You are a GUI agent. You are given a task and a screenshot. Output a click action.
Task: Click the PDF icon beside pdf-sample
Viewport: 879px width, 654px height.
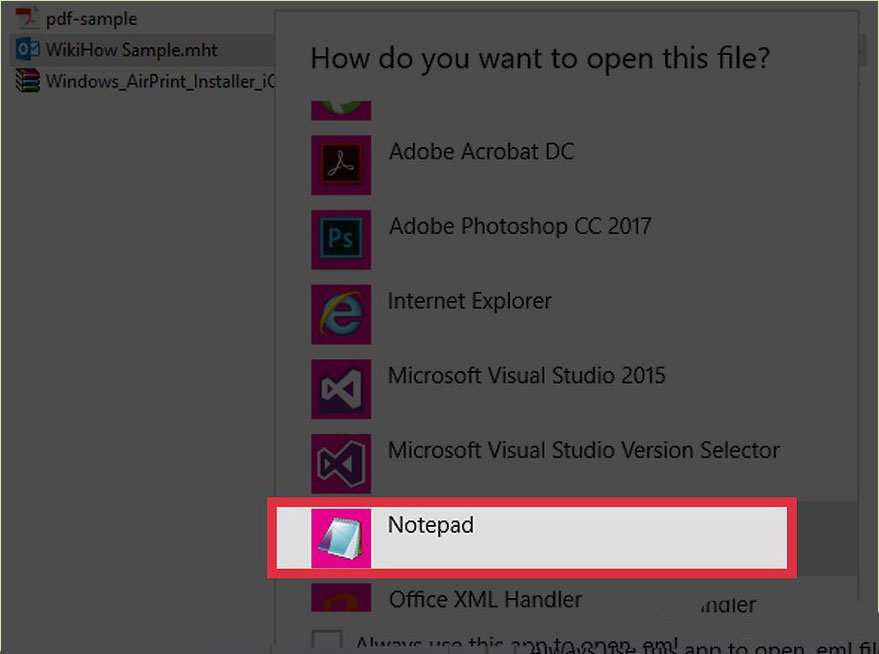coord(27,18)
